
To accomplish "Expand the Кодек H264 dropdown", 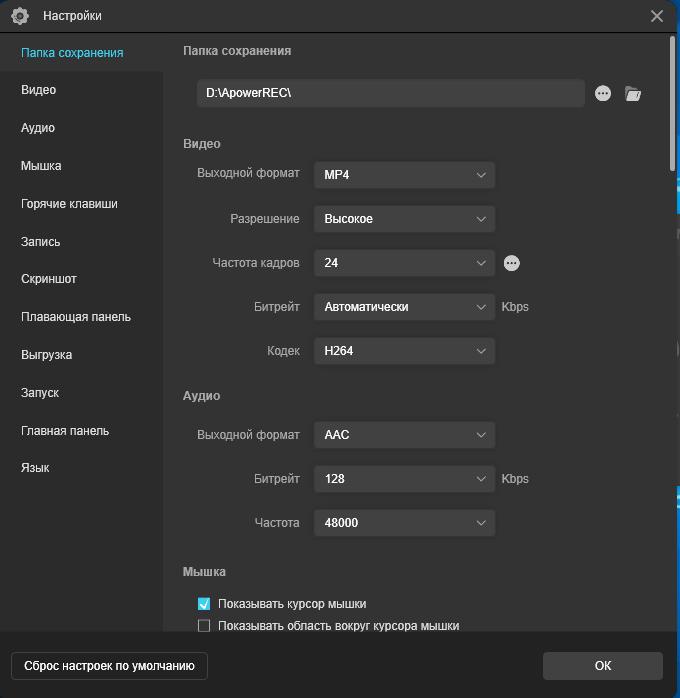I will click(404, 351).
